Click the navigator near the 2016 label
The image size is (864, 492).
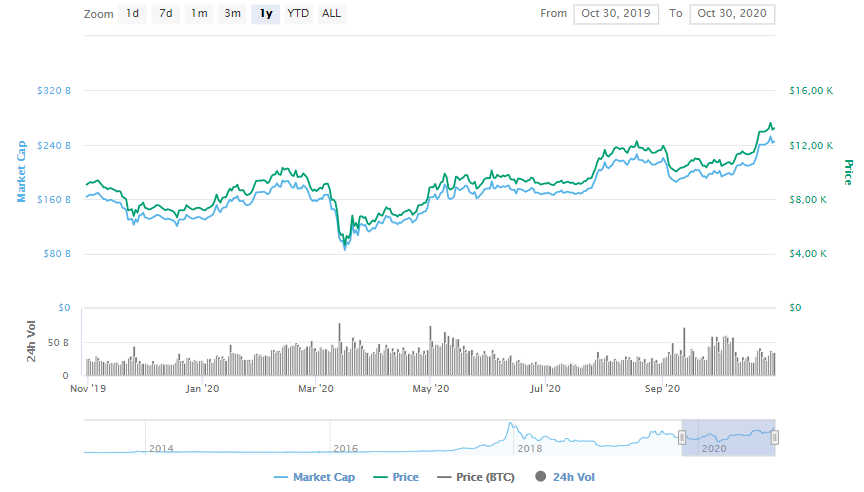(x=345, y=448)
